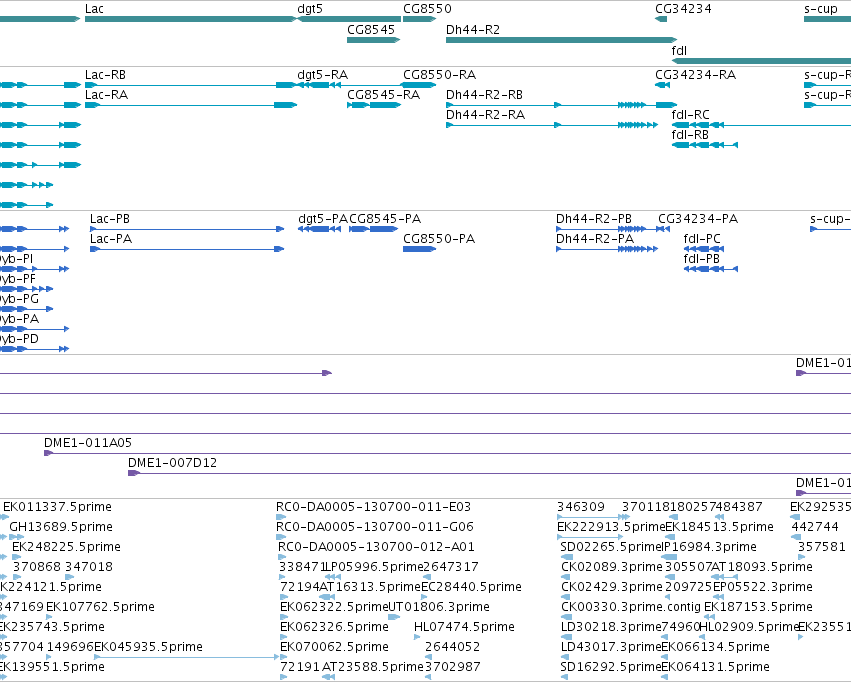The width and height of the screenshot is (851, 682).
Task: Click the EK107762.5prime EST label
Action: click(x=100, y=607)
